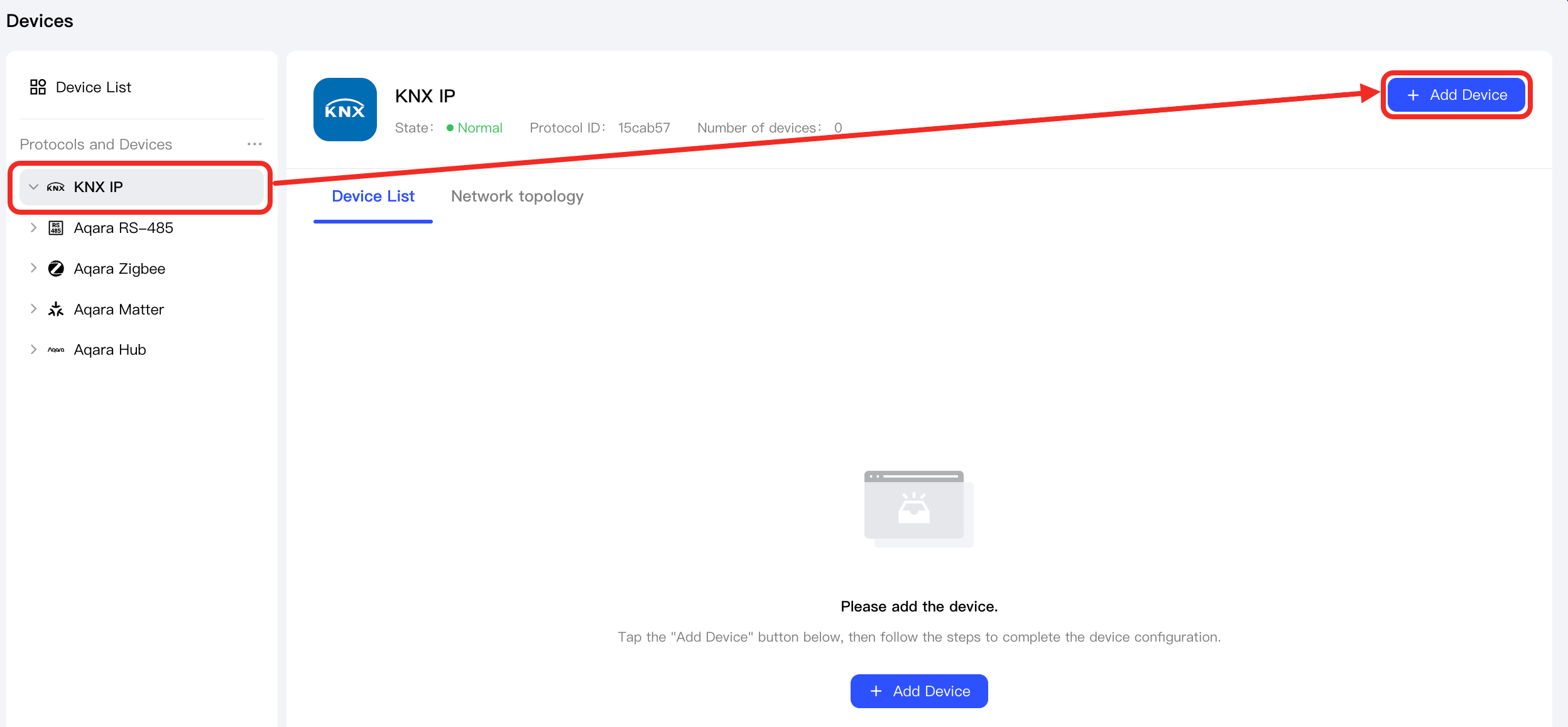Click the Matter protocol icon
1568x727 pixels.
56,309
